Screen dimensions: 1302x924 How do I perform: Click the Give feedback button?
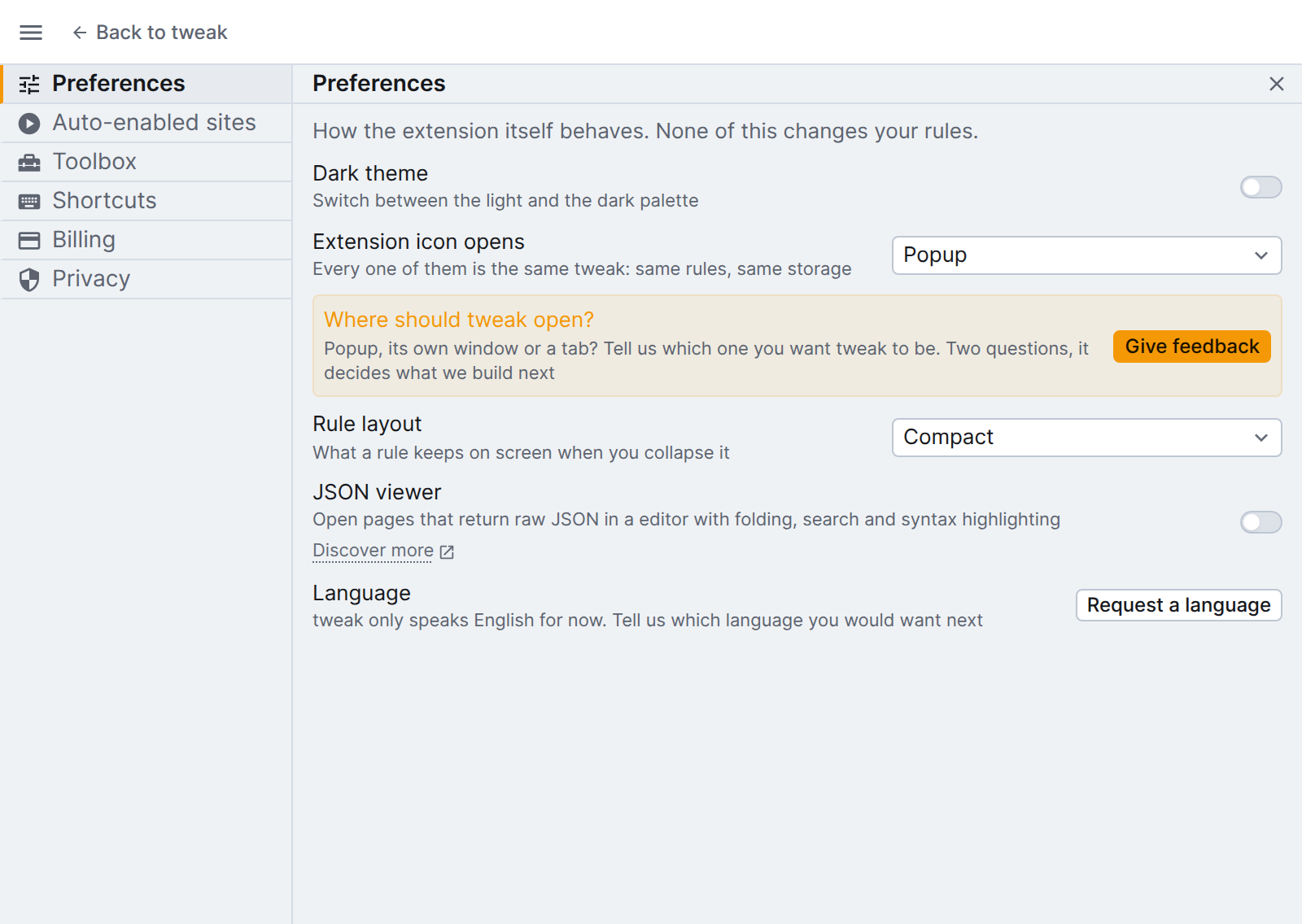tap(1192, 346)
